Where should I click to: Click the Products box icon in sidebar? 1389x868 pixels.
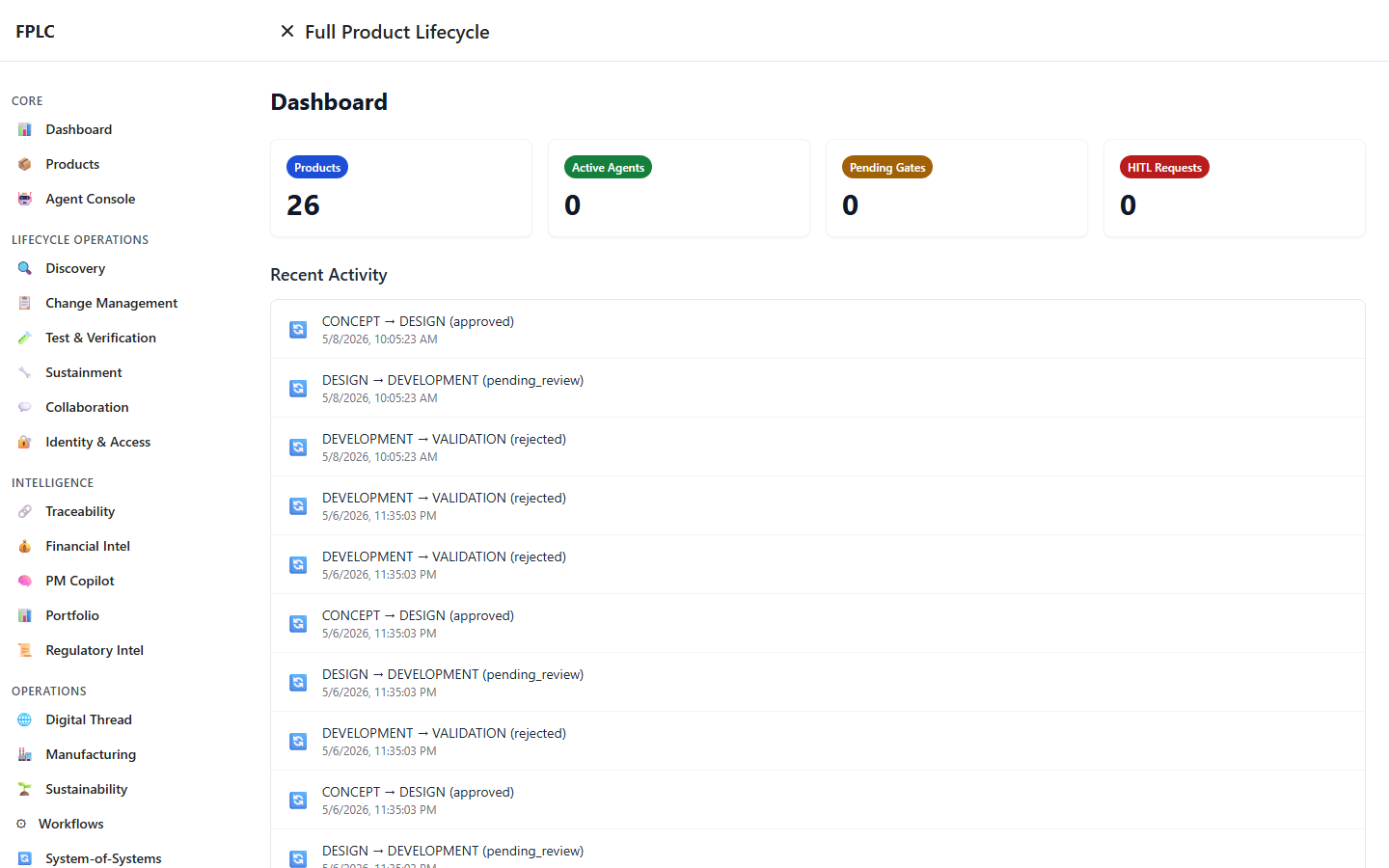(x=25, y=164)
